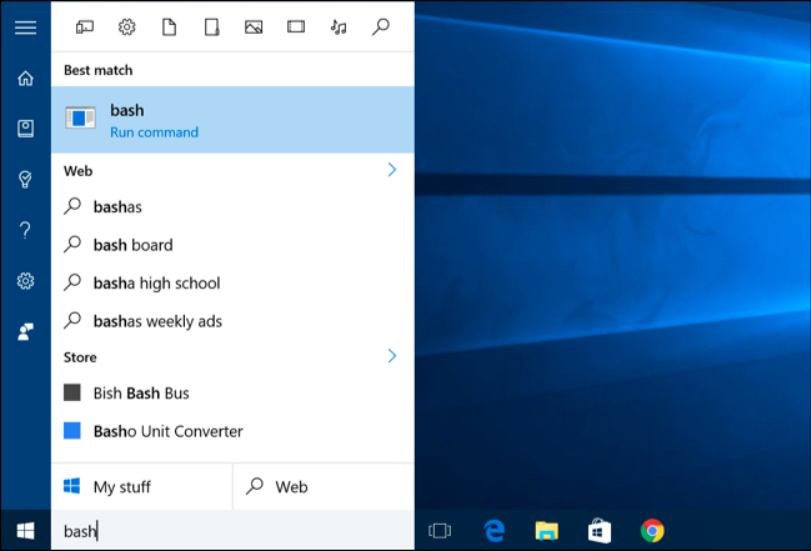
Task: Filter results by Documents icon
Action: [x=169, y=26]
